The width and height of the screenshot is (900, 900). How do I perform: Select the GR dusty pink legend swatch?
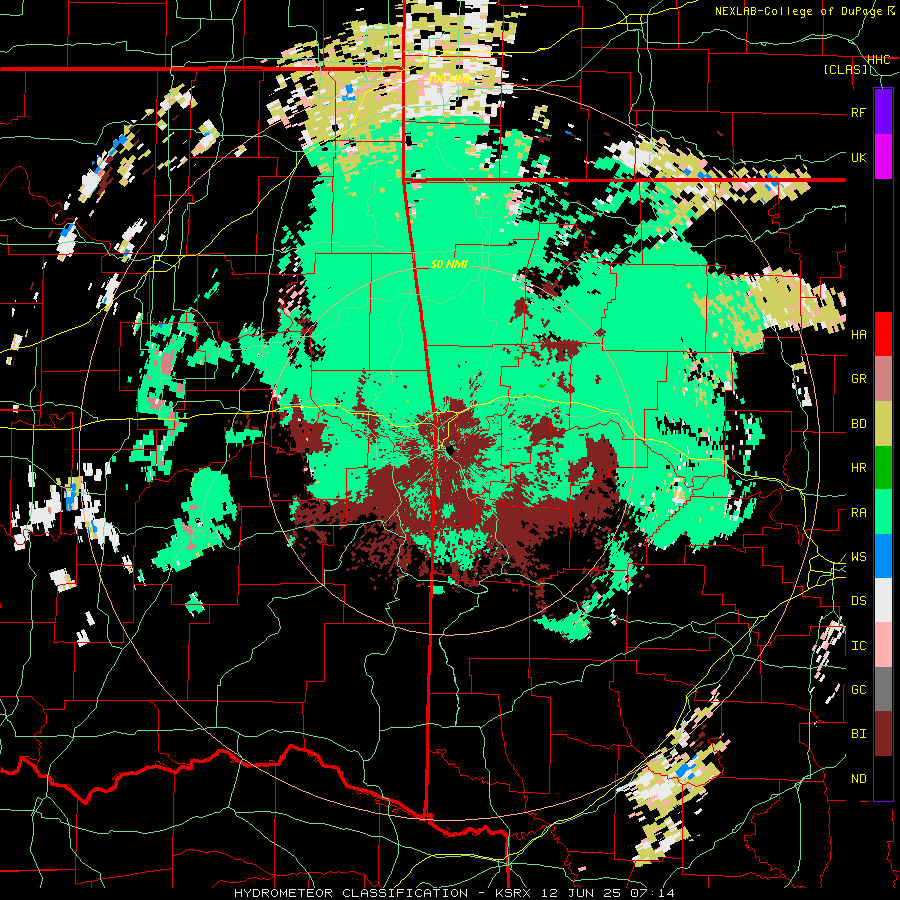tap(883, 378)
